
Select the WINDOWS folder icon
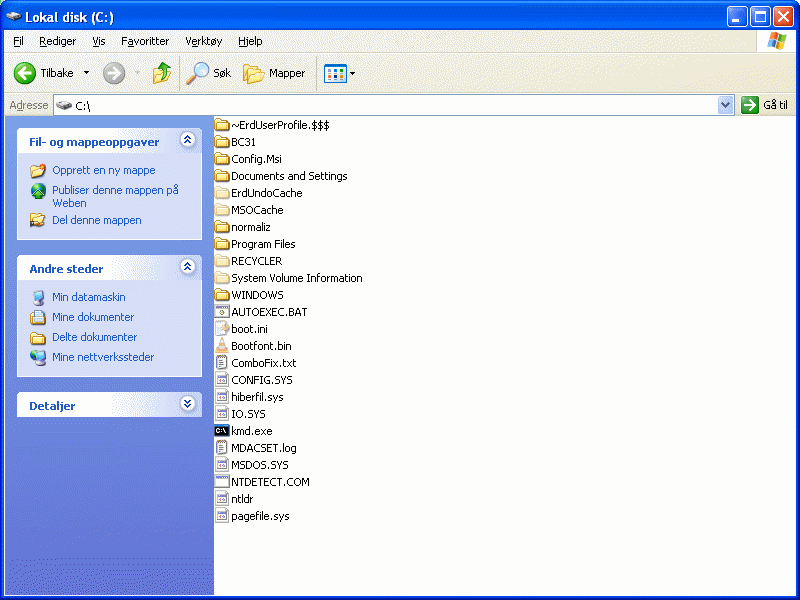[x=222, y=295]
